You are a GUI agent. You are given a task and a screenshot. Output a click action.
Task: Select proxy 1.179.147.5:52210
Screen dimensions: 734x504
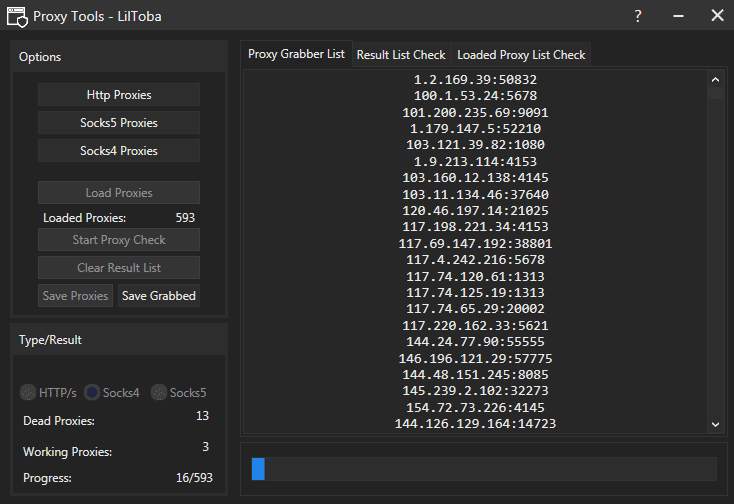pyautogui.click(x=475, y=129)
